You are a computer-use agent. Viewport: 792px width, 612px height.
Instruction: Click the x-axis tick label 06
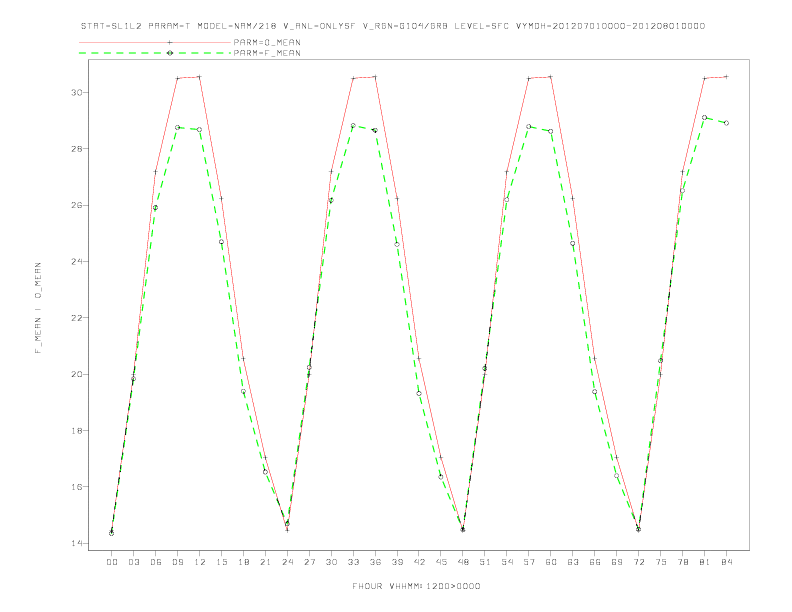(x=156, y=562)
